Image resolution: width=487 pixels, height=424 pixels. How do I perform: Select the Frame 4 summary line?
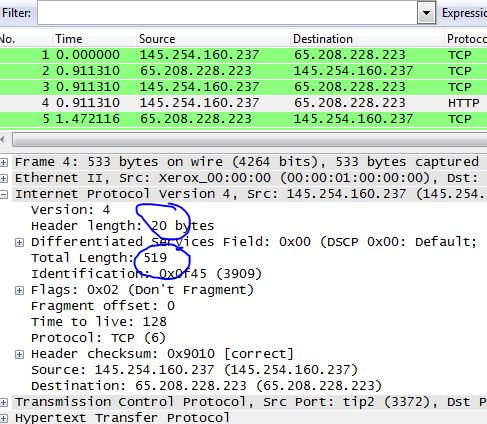click(x=250, y=162)
